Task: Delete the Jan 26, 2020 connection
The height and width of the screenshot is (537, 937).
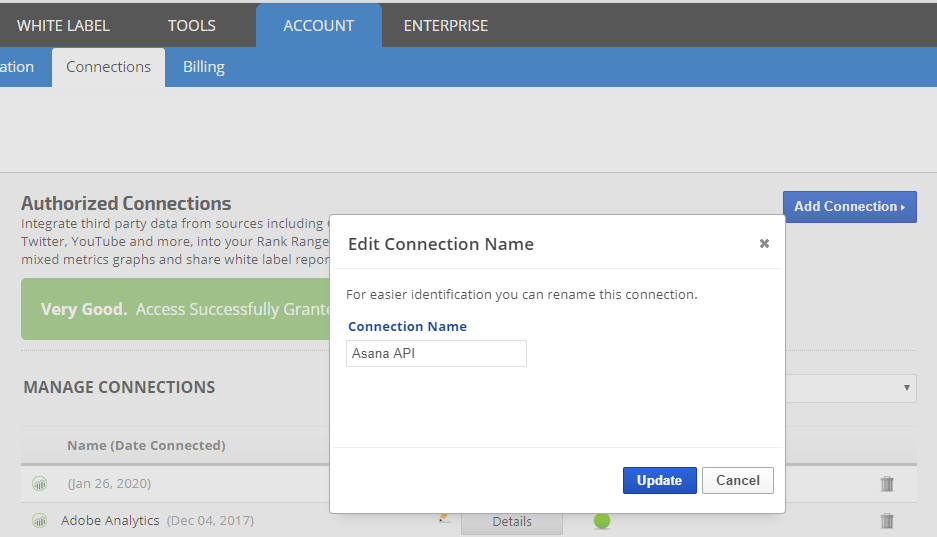Action: pos(887,484)
